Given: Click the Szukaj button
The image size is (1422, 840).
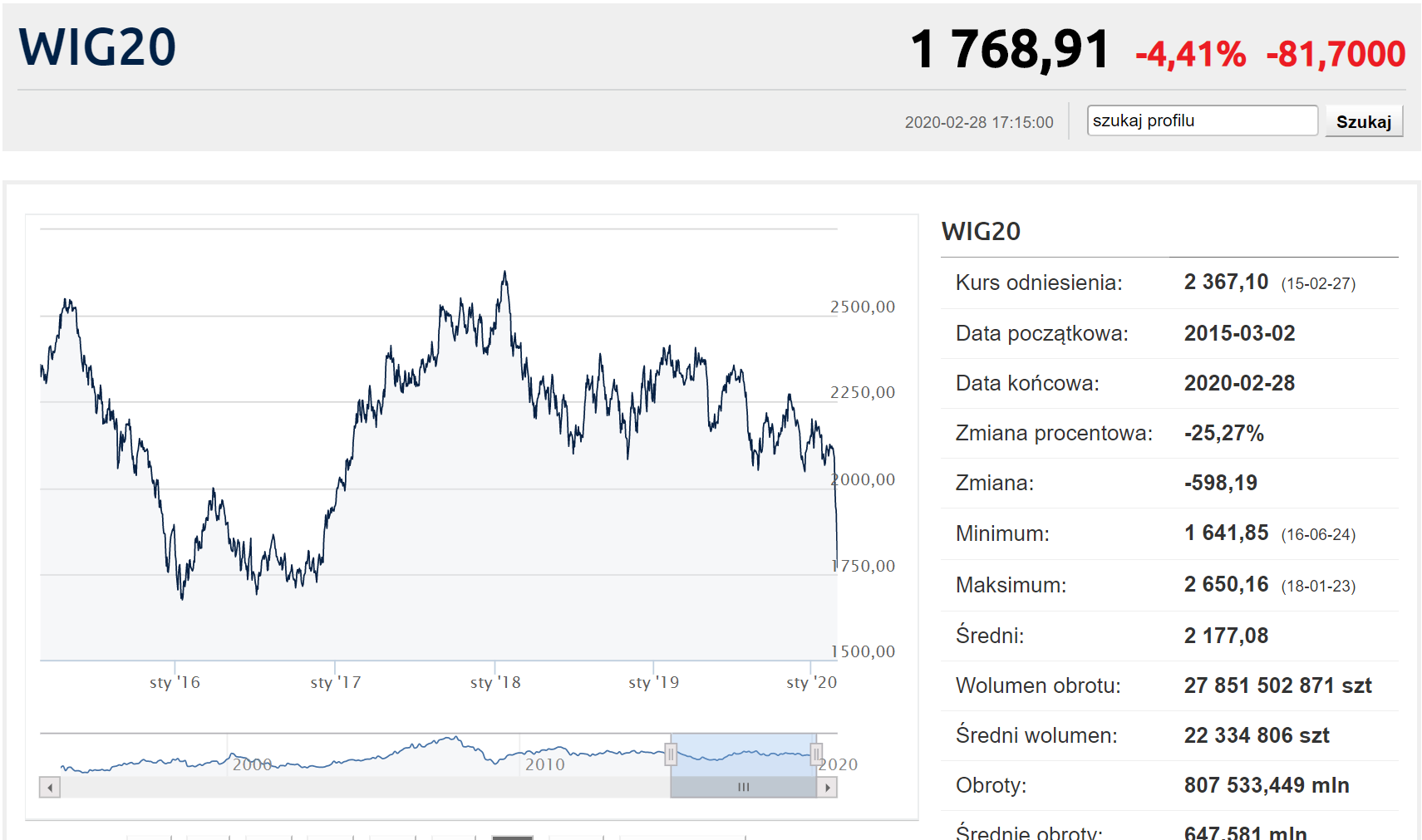Looking at the screenshot, I should pos(1364,121).
